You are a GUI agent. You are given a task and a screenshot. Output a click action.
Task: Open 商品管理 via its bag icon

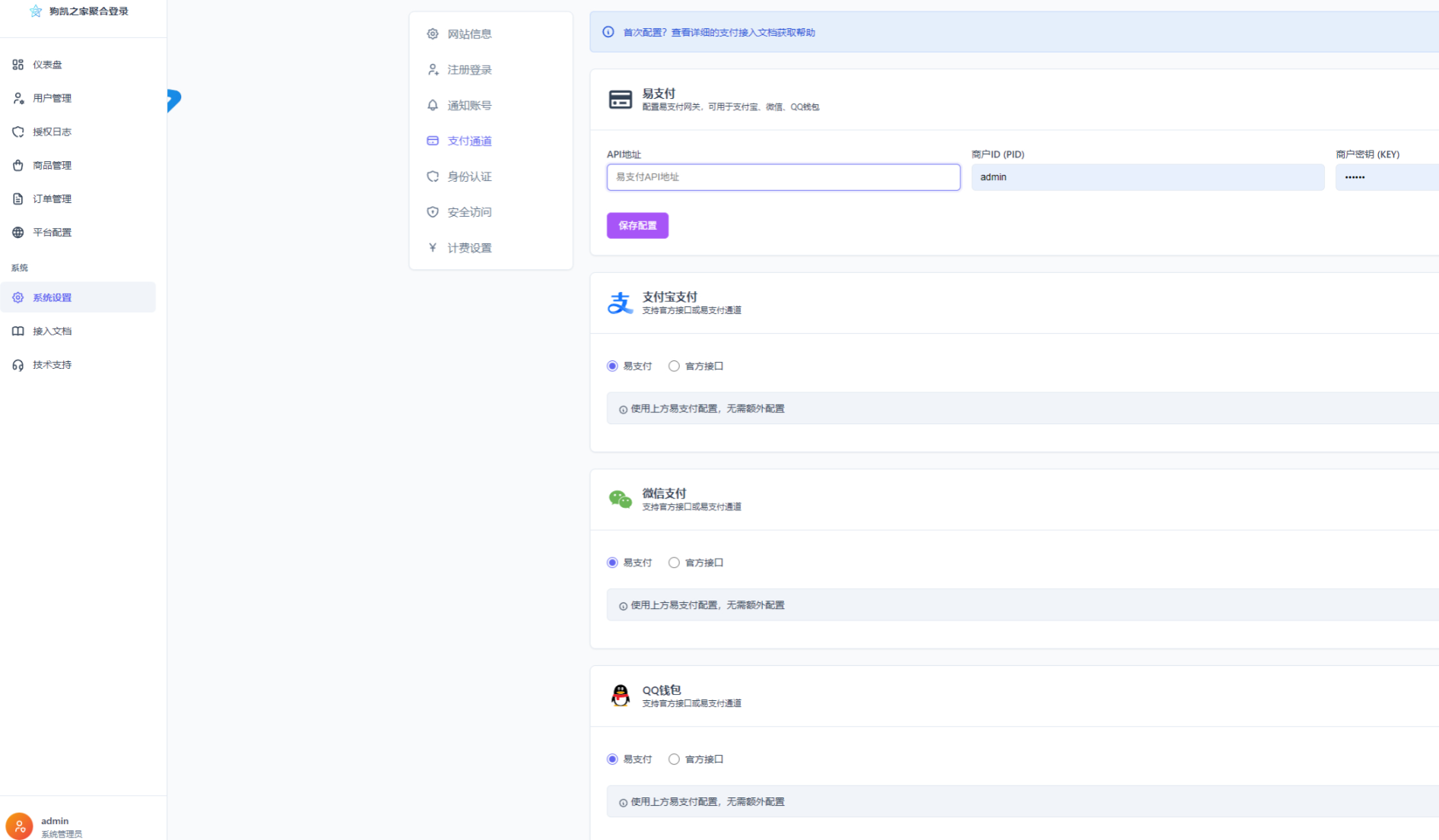[x=18, y=165]
